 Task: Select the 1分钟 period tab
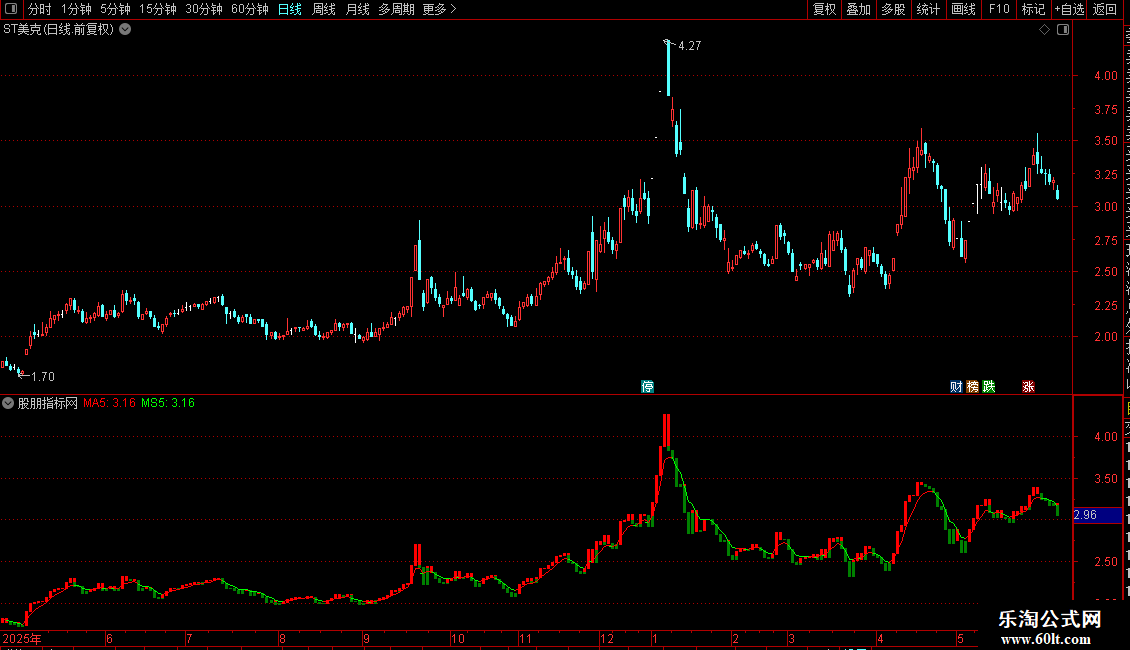[x=76, y=9]
